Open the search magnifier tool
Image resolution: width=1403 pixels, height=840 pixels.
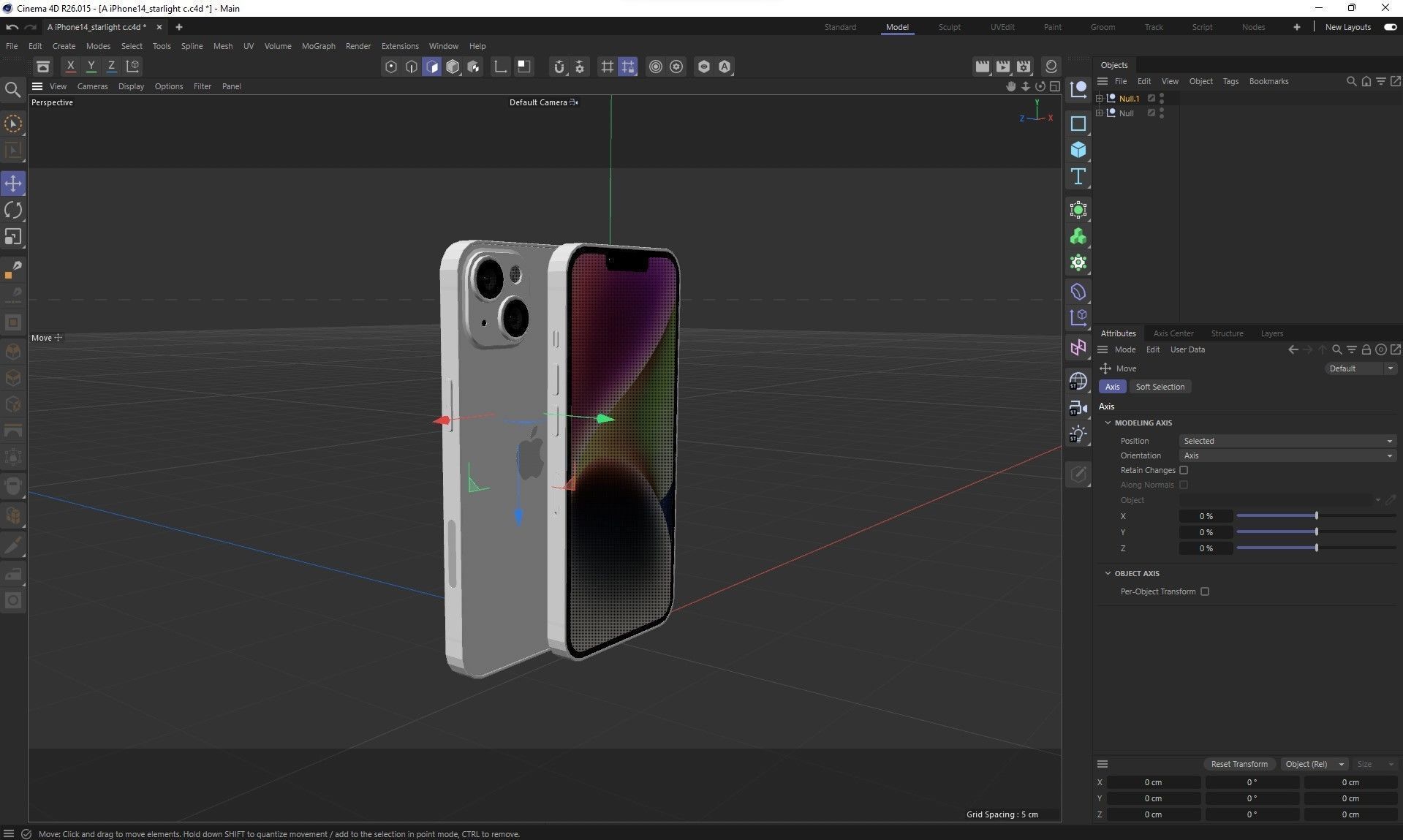(x=12, y=90)
